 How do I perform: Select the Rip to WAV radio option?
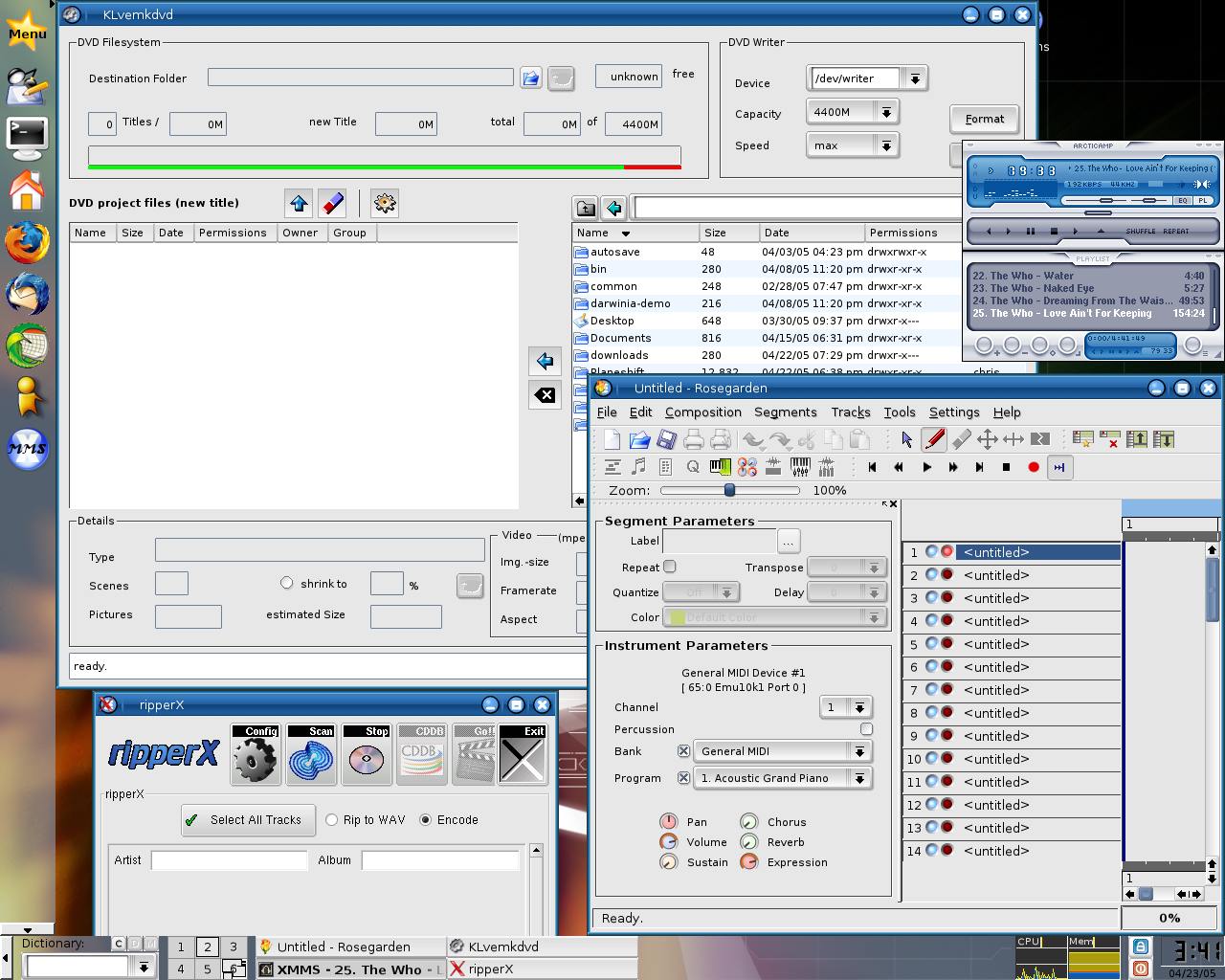[332, 820]
